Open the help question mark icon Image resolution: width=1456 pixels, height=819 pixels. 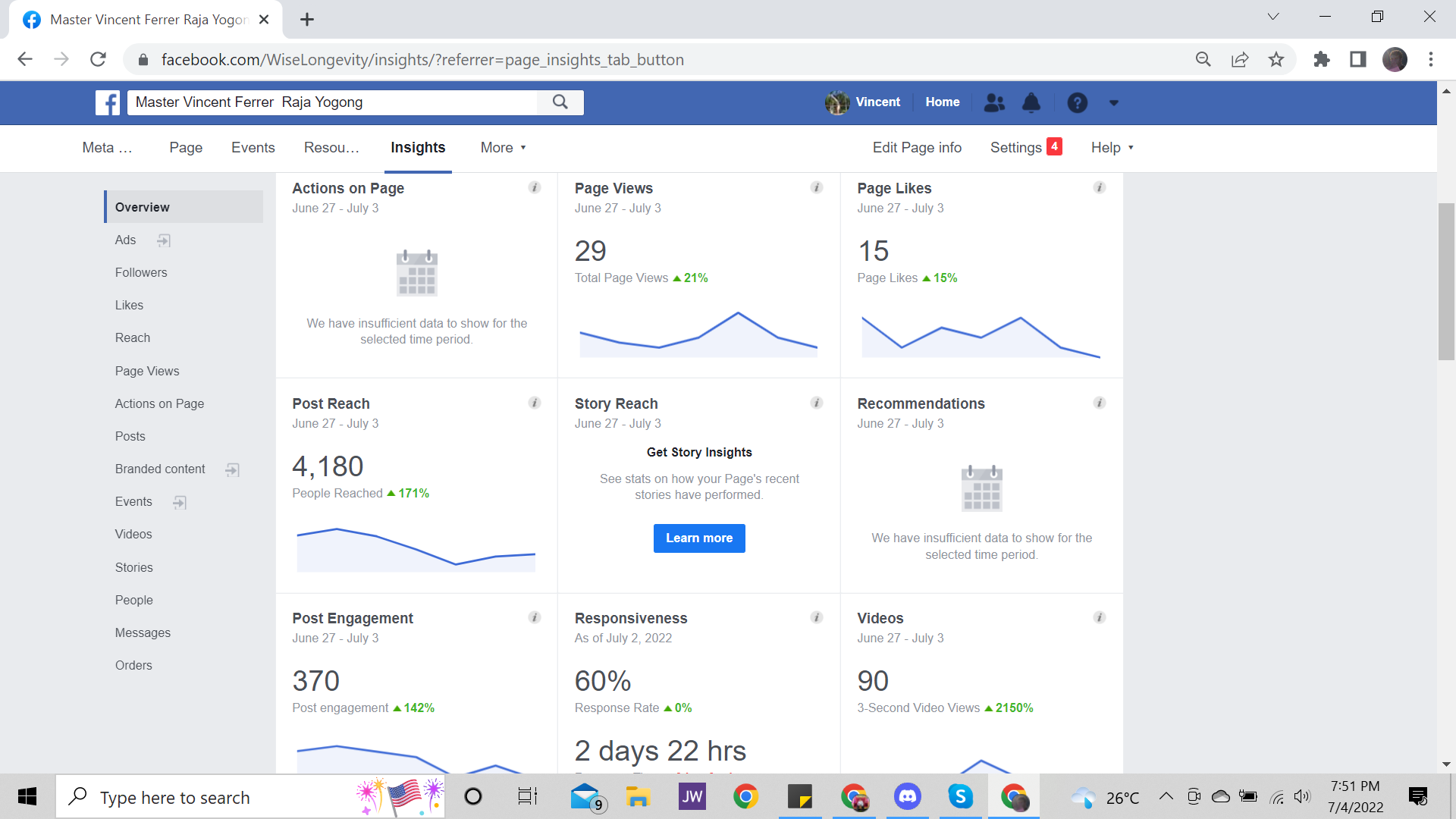(1077, 102)
